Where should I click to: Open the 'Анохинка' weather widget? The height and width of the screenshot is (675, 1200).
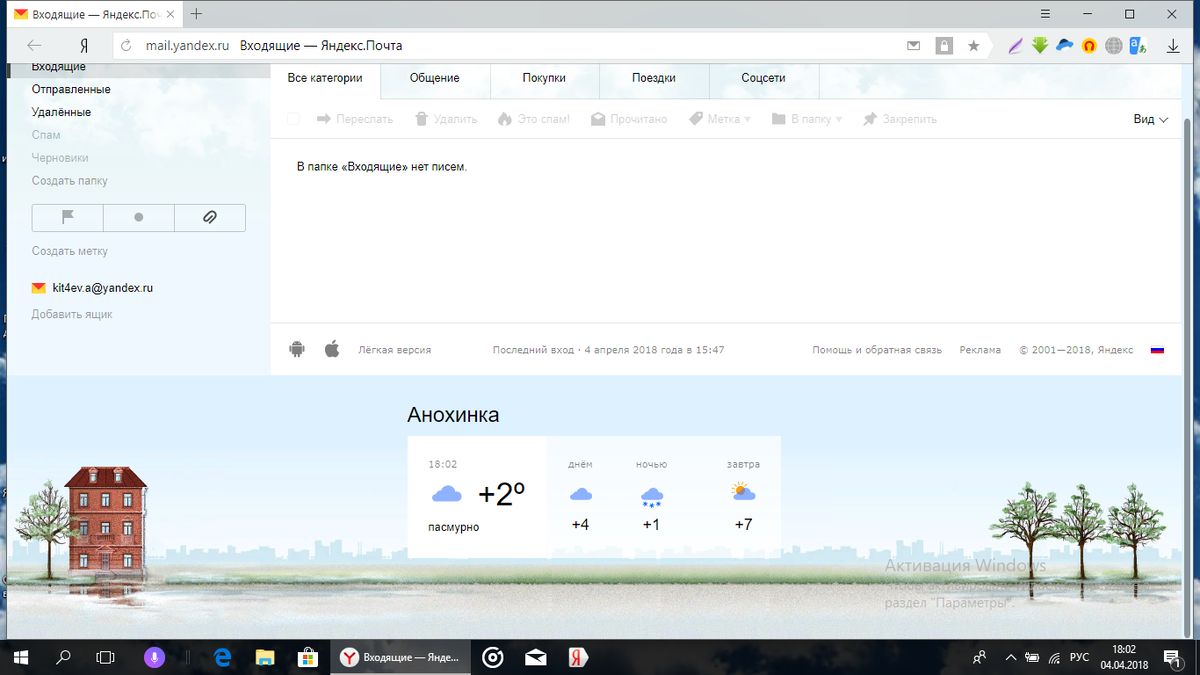(453, 415)
